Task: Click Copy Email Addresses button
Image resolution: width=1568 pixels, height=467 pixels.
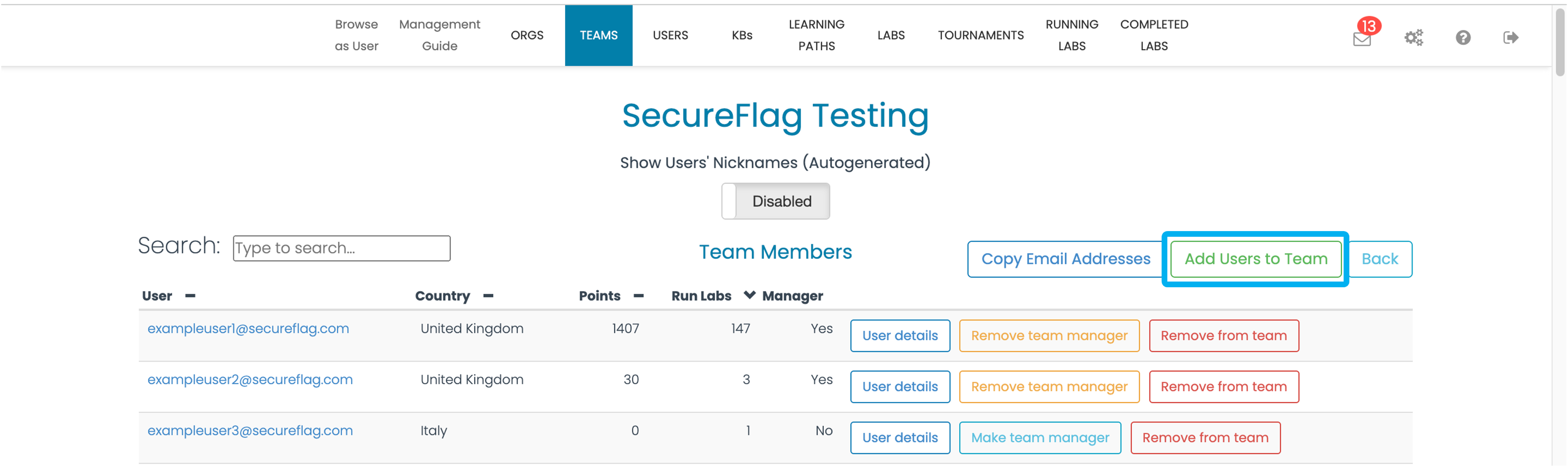Action: [x=1065, y=260]
